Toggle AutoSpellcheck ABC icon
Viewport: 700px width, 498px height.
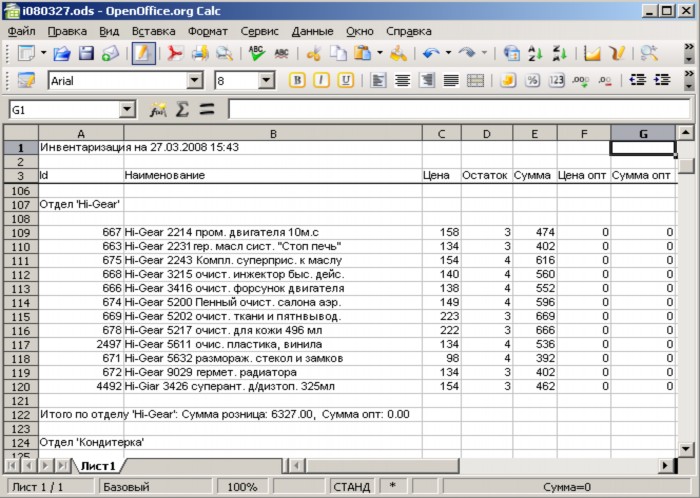[x=281, y=54]
